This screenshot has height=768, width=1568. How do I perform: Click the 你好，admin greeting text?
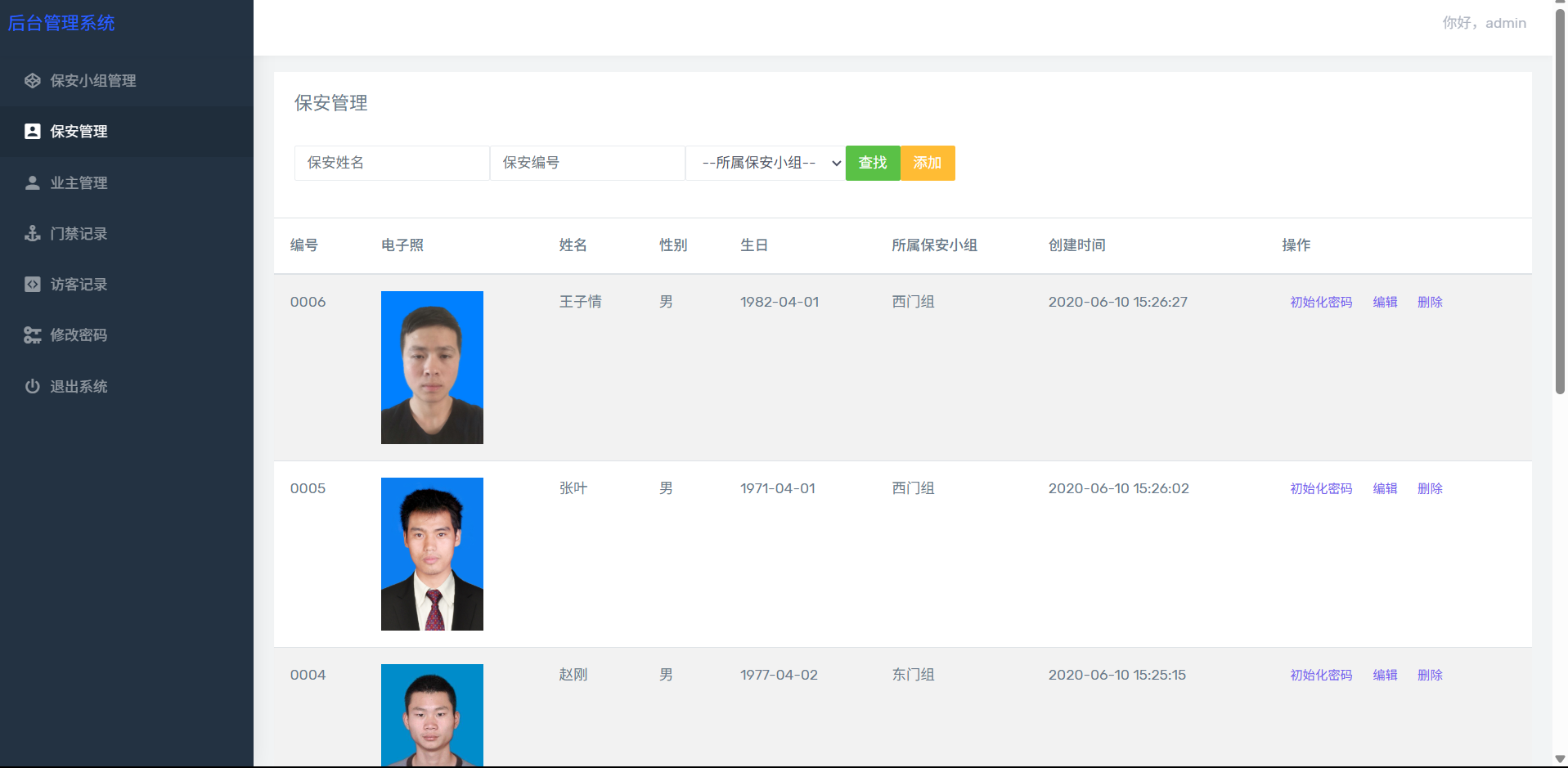point(1484,23)
